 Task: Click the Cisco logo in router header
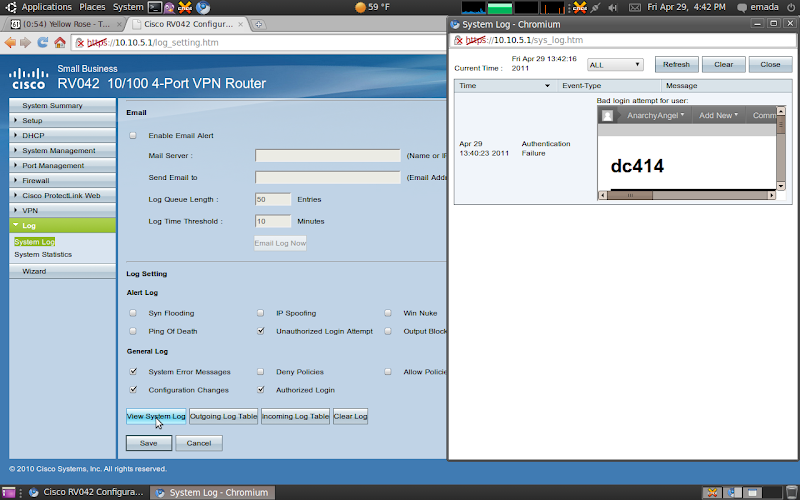click(28, 79)
